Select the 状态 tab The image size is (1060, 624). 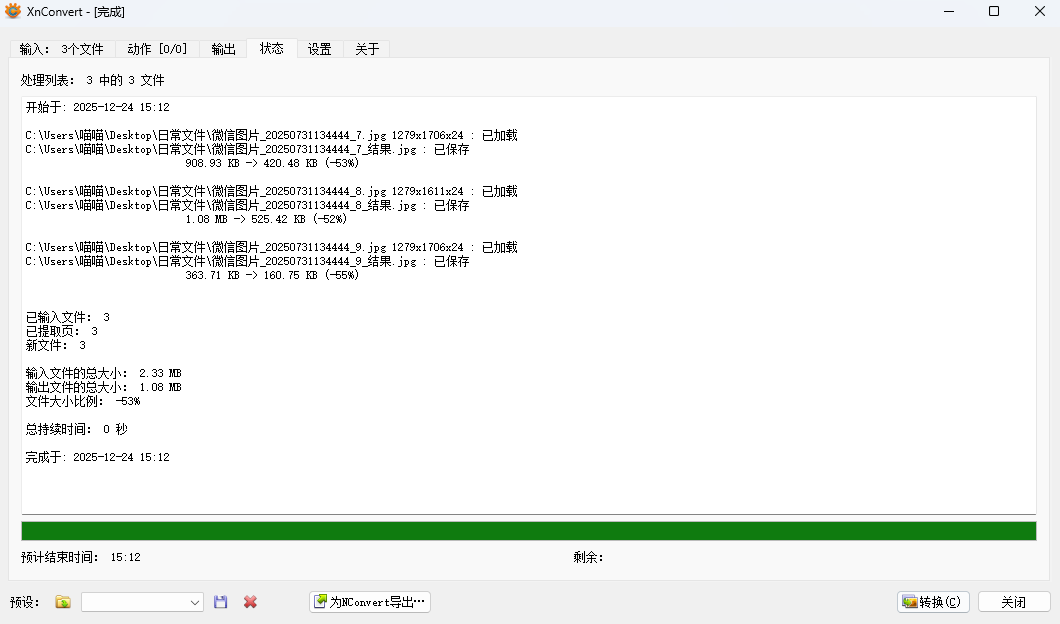click(271, 48)
